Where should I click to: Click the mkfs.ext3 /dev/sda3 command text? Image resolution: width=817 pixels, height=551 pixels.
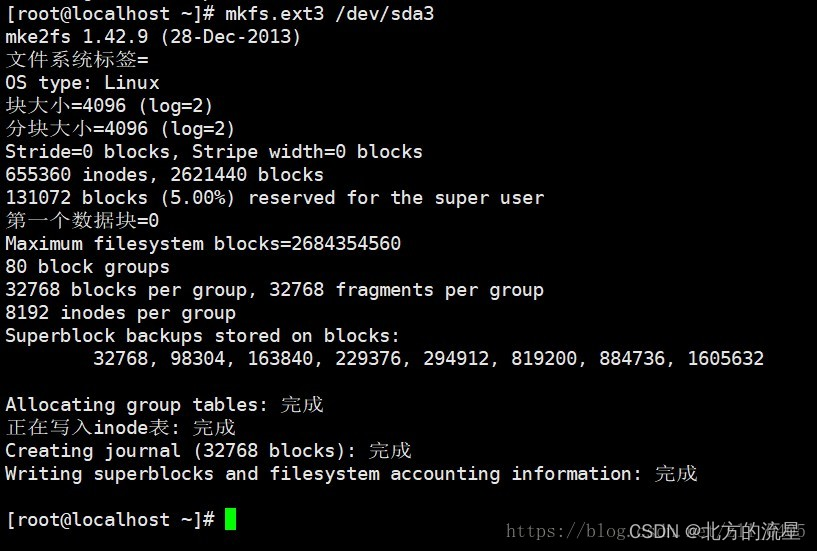click(334, 14)
